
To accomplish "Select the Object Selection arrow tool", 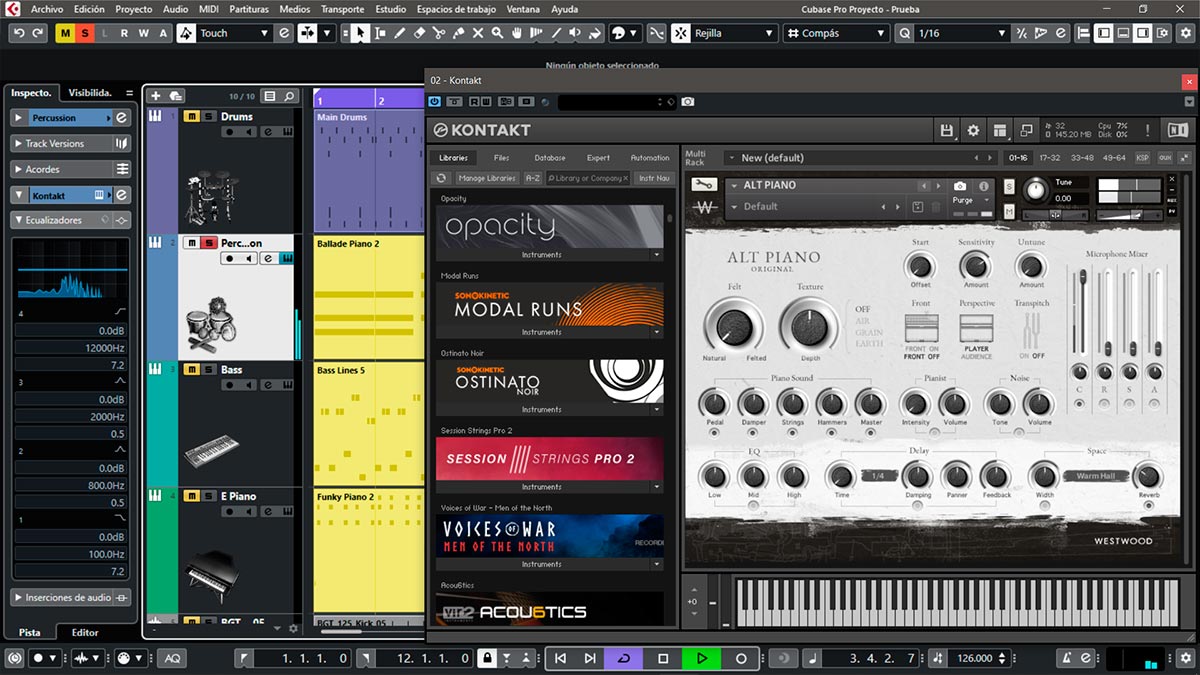I will [x=360, y=33].
